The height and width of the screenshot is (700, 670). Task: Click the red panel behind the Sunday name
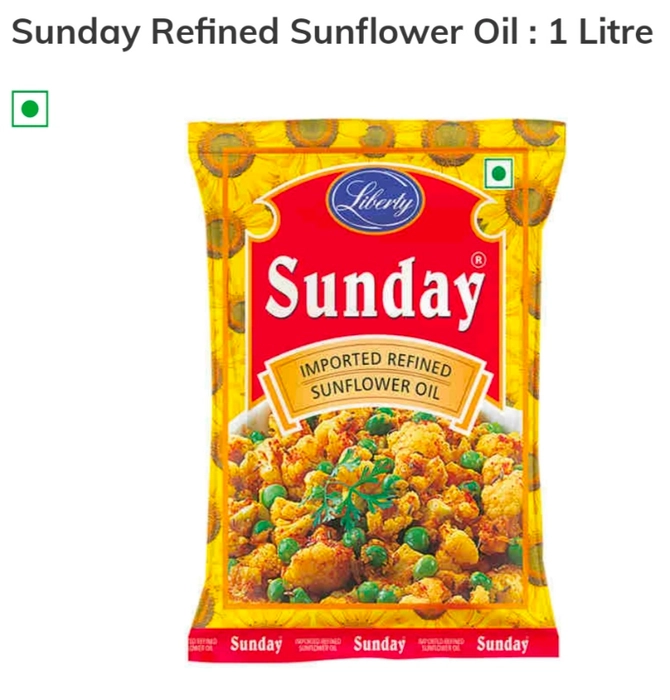375,286
